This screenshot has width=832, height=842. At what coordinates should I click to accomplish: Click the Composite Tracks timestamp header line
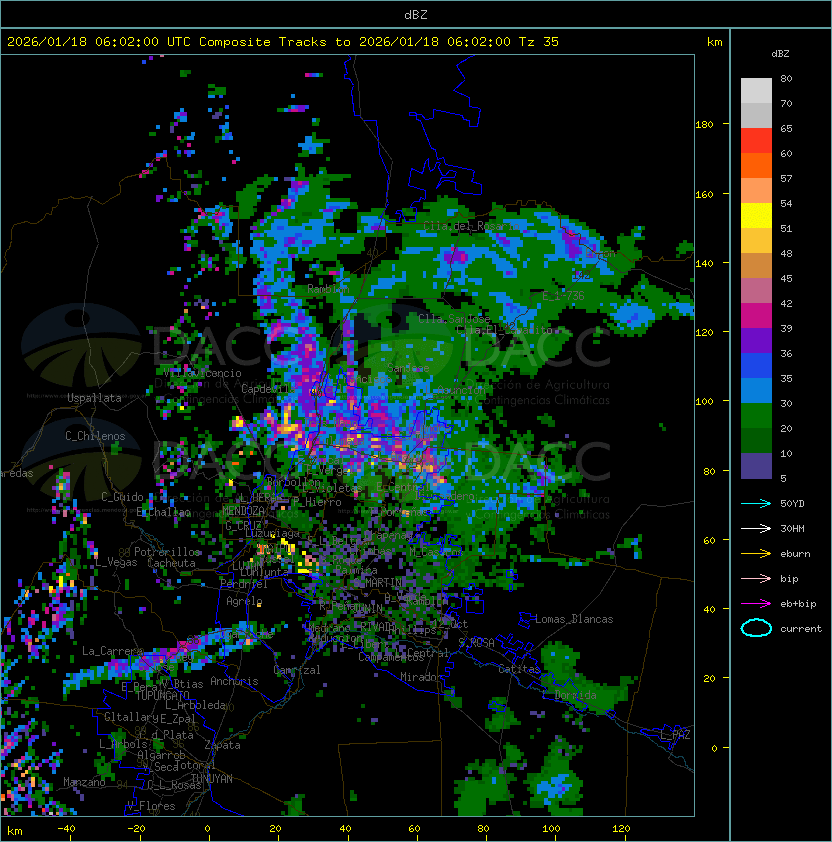283,41
